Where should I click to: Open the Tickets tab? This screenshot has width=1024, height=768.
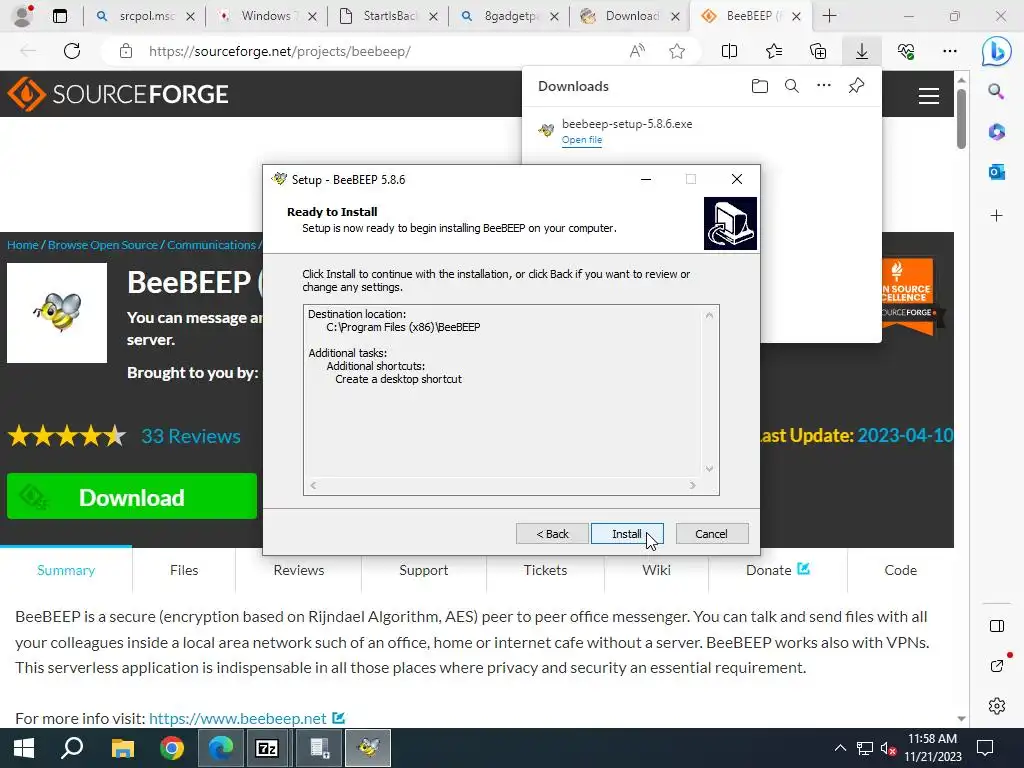(545, 570)
